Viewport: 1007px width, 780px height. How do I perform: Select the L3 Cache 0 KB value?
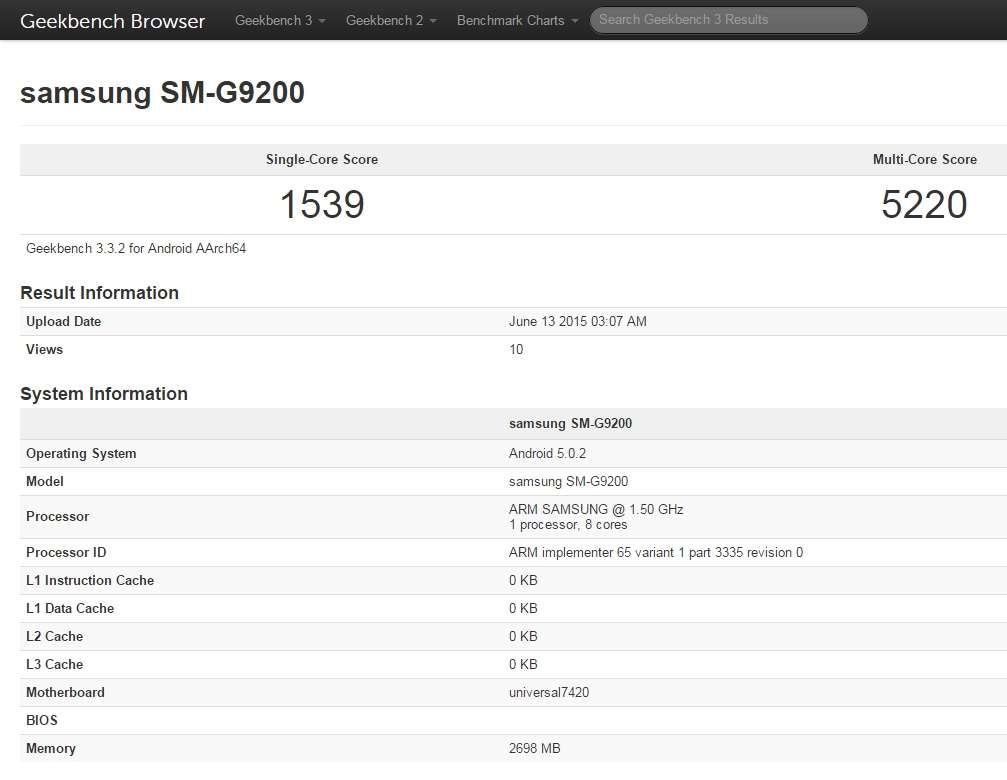(523, 664)
